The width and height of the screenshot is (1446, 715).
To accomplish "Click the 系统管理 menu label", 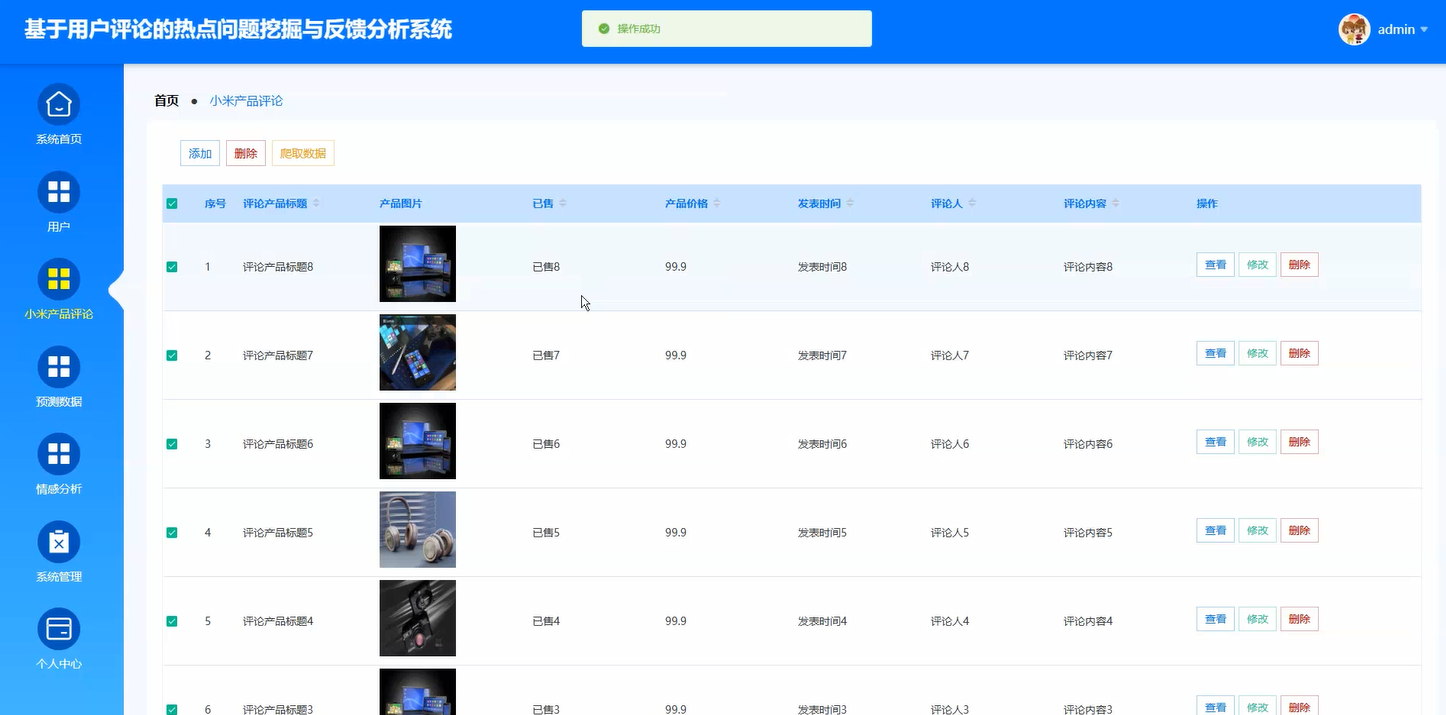I will (59, 577).
